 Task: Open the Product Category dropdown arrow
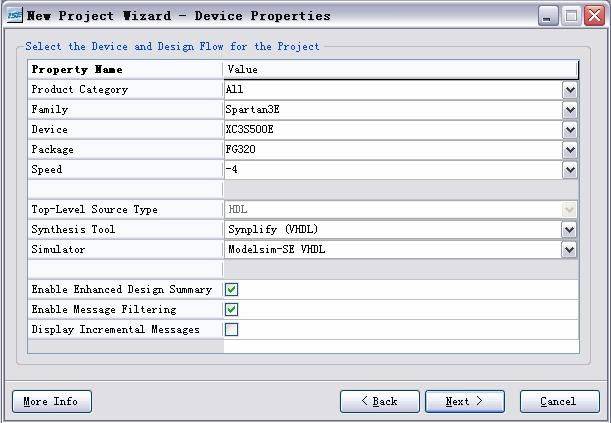pos(570,90)
